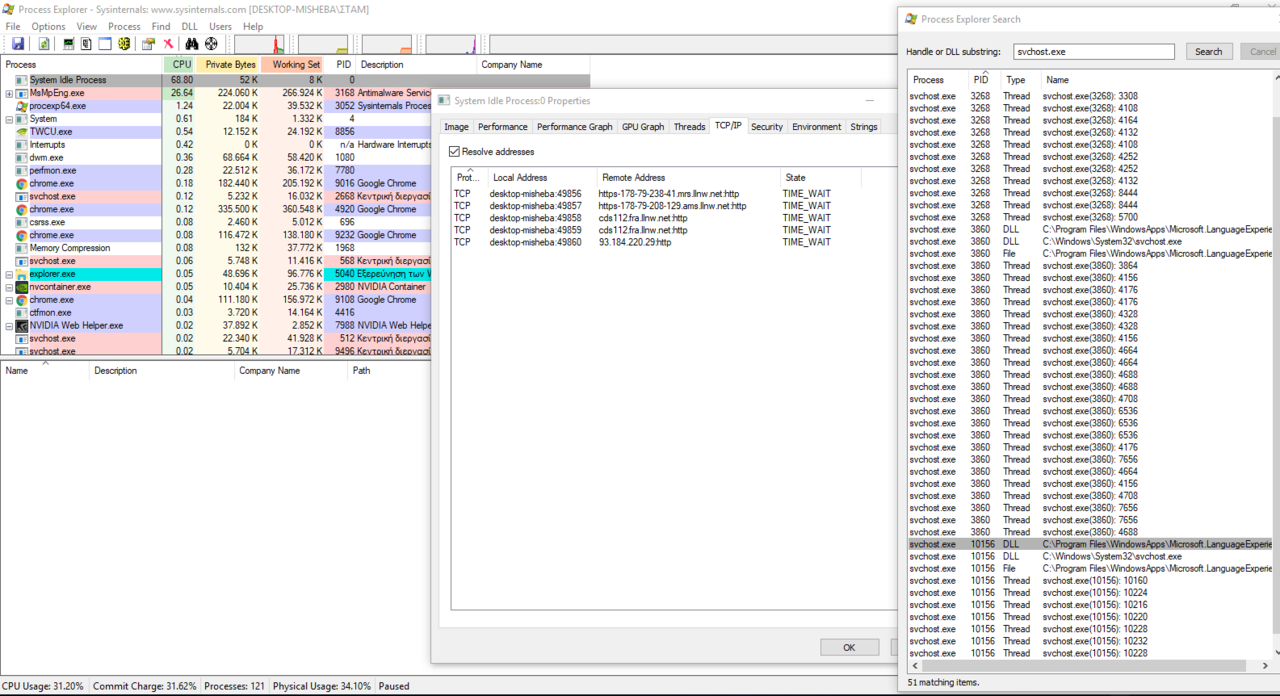This screenshot has width=1280, height=696.
Task: Expand the MsMpEng.exe tree node
Action: pyautogui.click(x=9, y=93)
